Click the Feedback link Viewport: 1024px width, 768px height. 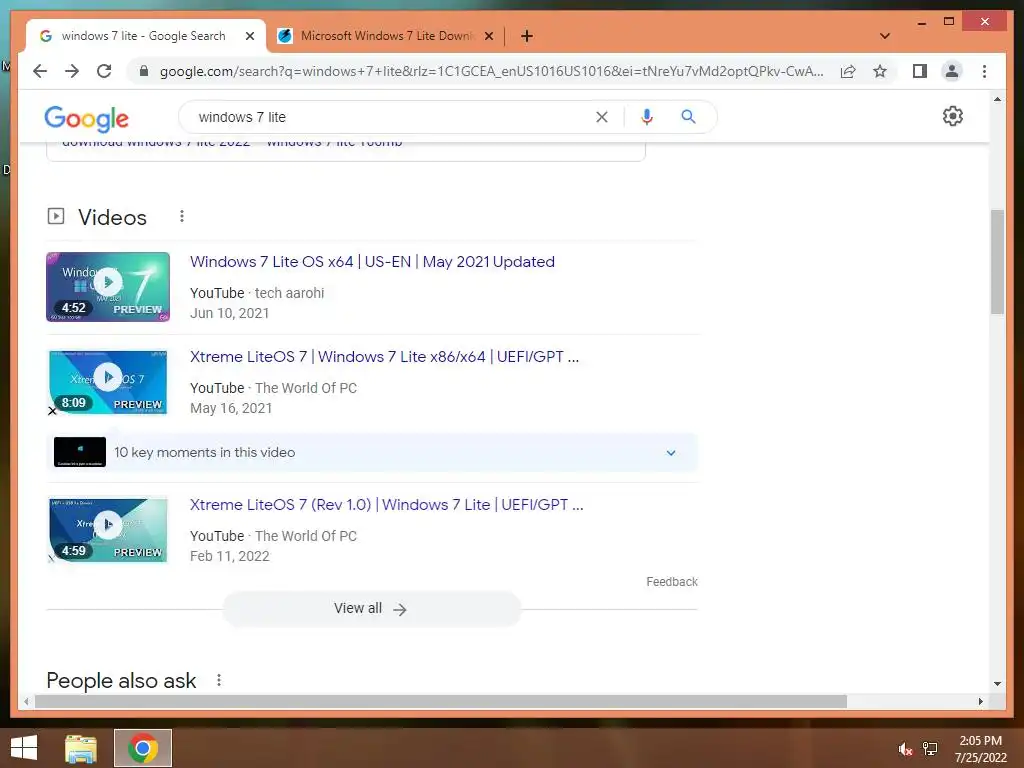pyautogui.click(x=672, y=582)
